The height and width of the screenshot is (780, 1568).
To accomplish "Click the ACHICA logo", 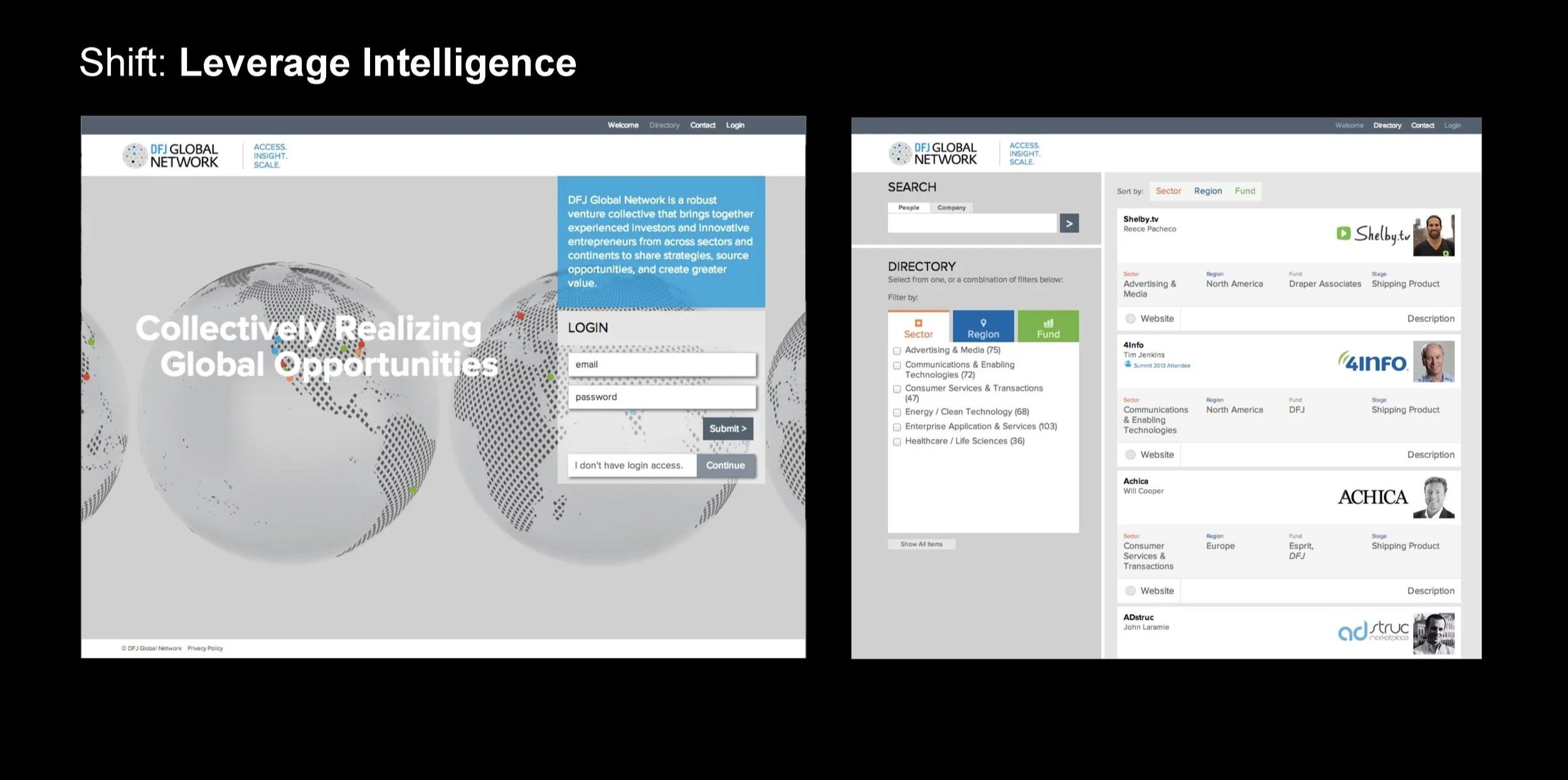I will tap(1373, 497).
